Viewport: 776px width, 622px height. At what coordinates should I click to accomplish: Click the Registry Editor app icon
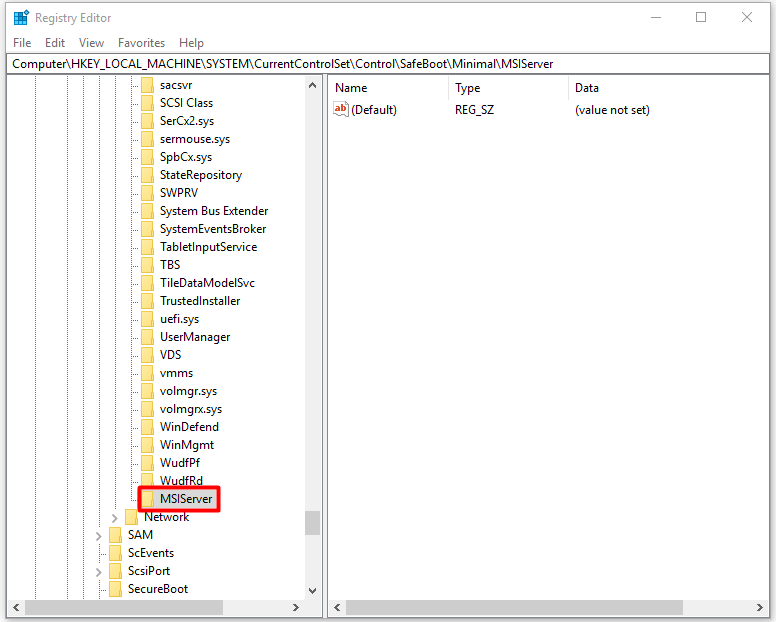21,18
